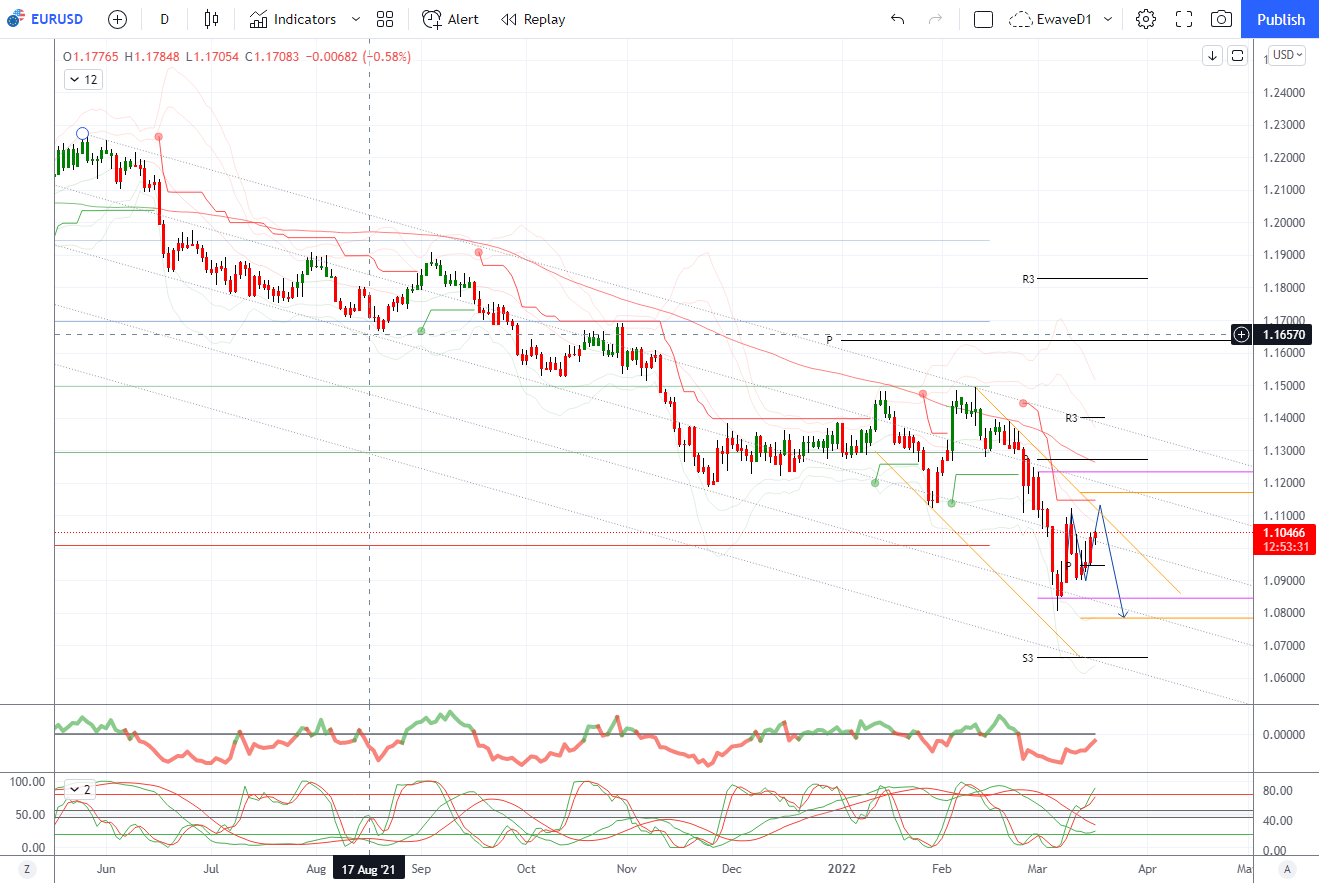The image size is (1319, 883).
Task: Add alert at 1.16570 crosshair plus
Action: point(1241,334)
